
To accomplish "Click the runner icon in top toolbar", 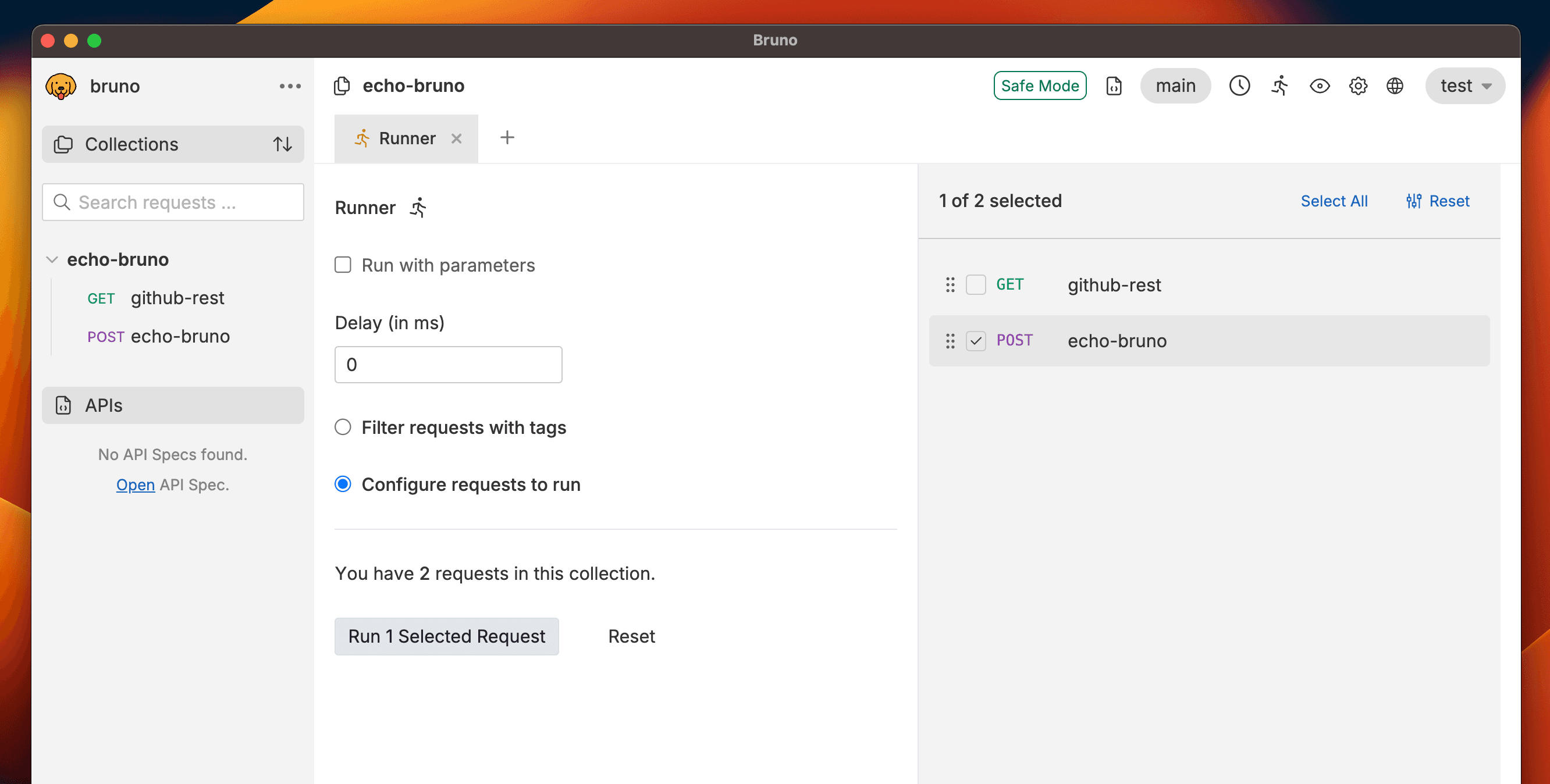I will point(1279,86).
